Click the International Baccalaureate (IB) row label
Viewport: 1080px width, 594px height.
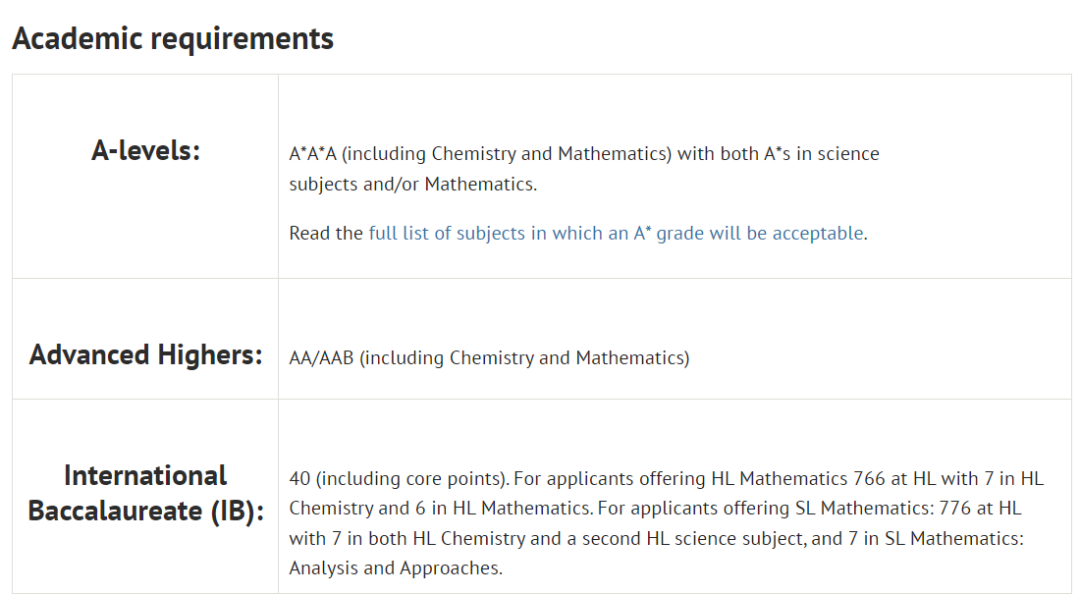[x=145, y=493]
